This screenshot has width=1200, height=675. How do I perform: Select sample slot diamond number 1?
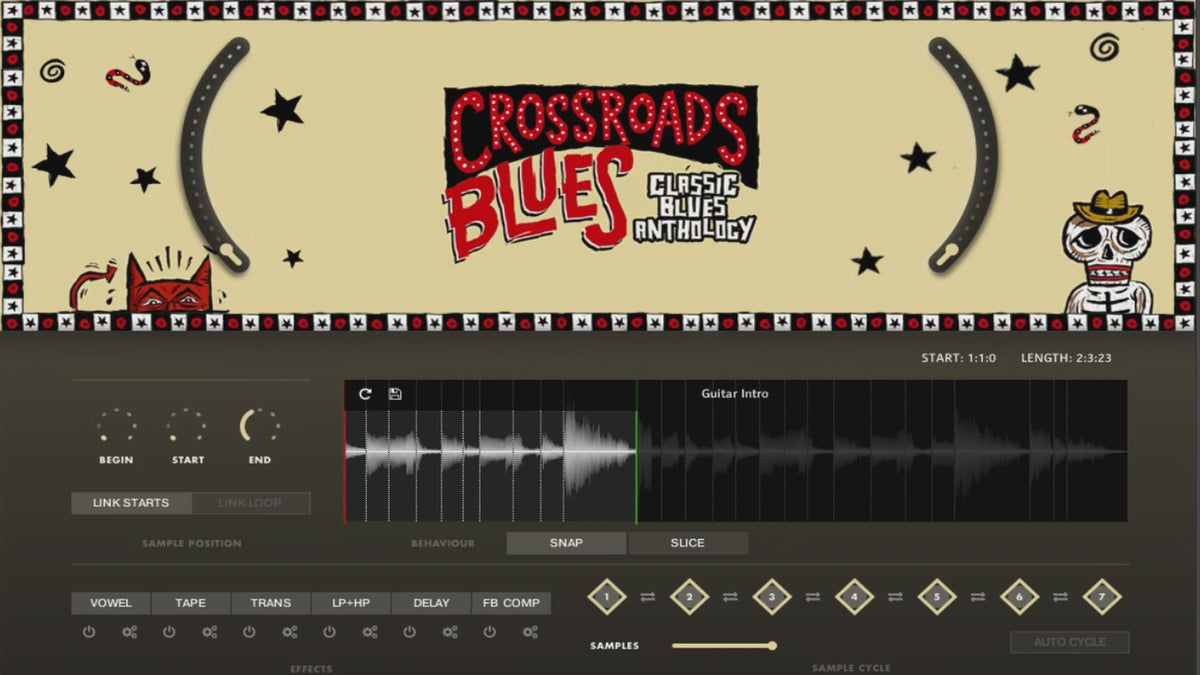click(x=606, y=597)
